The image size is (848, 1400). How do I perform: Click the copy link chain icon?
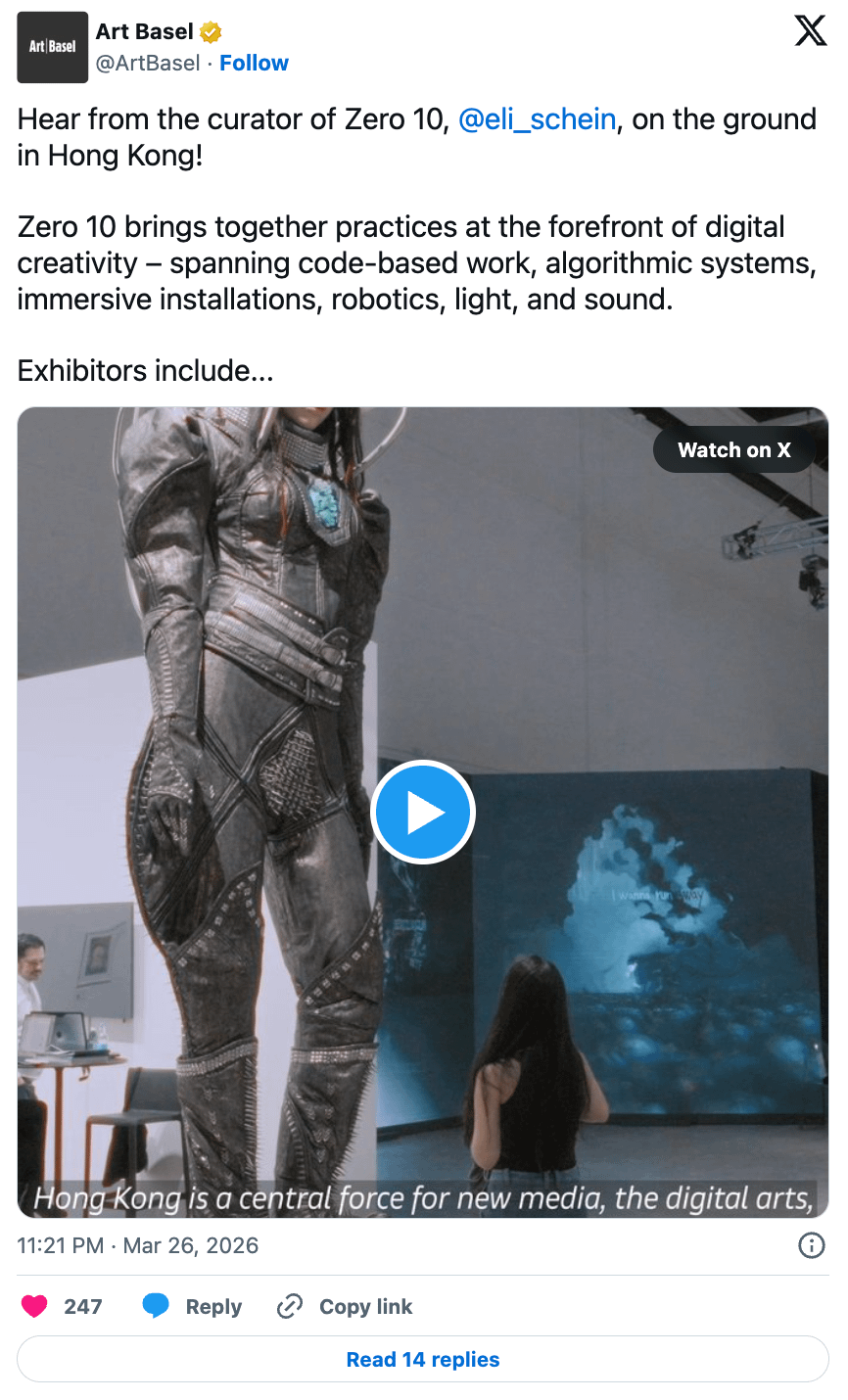tap(290, 1306)
